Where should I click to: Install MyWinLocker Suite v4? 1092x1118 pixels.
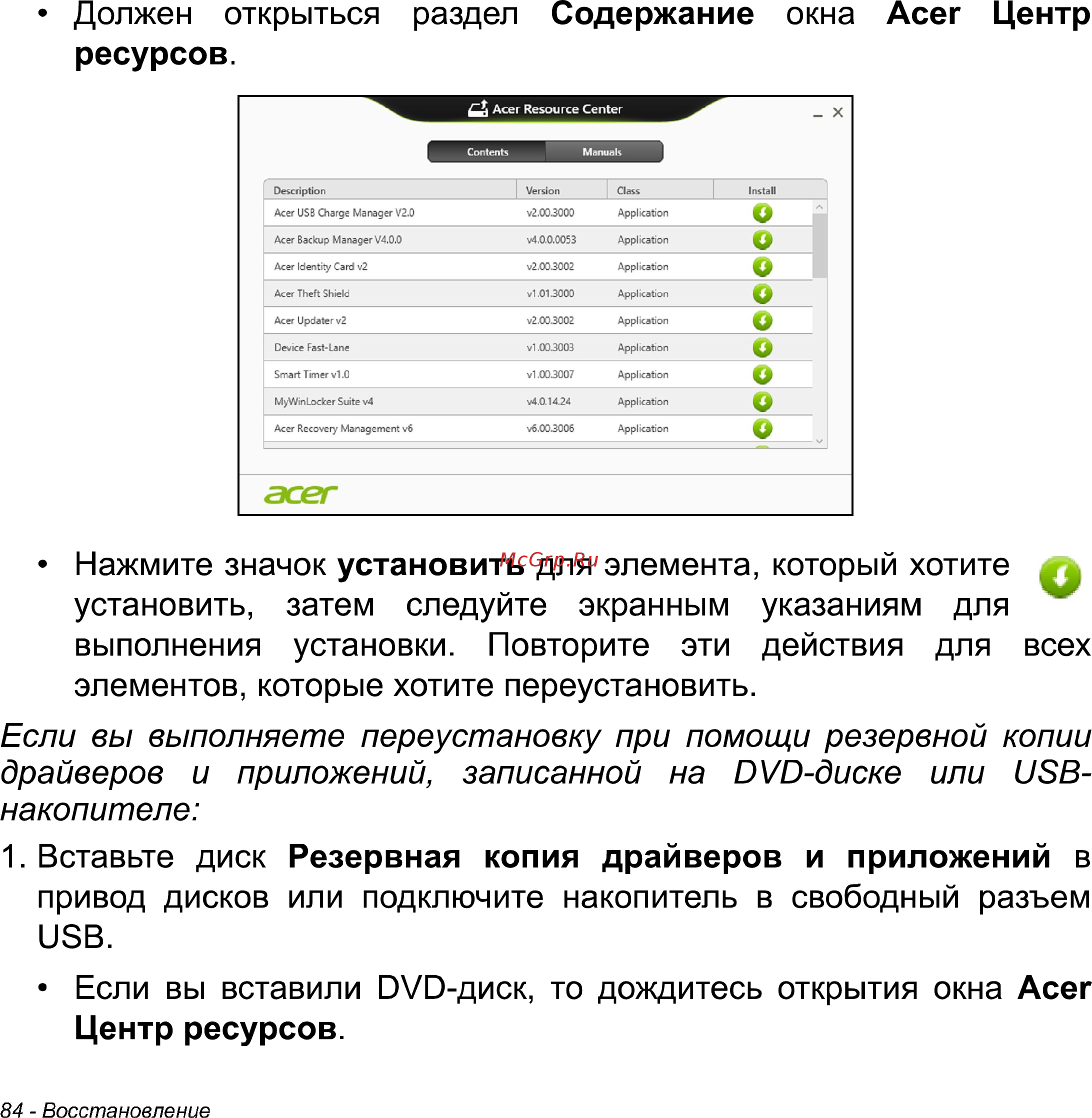coord(762,401)
